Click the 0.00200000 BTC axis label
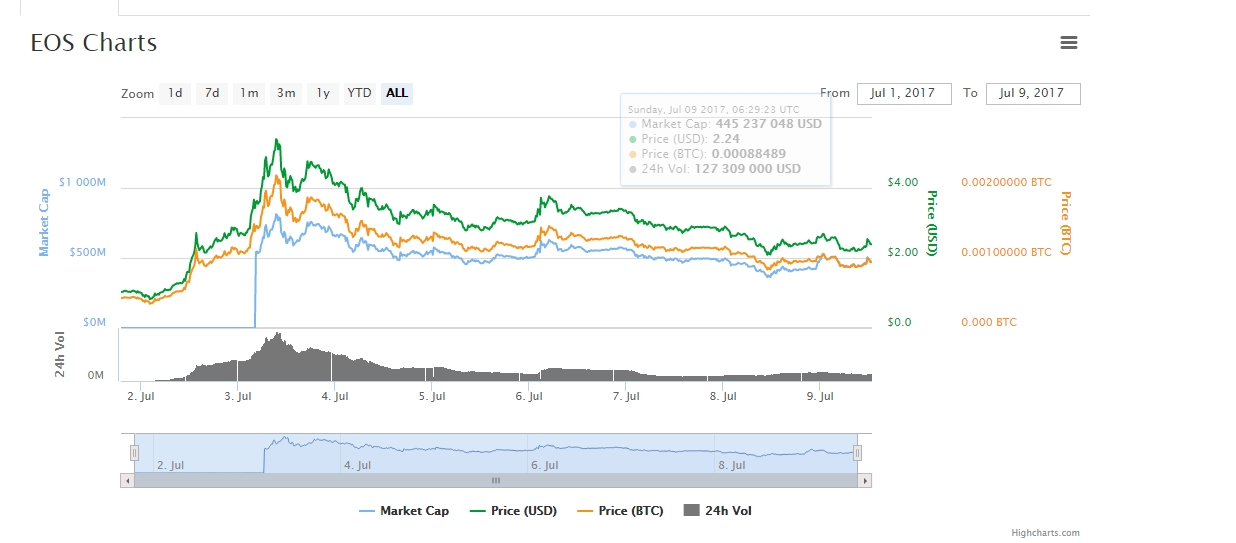1236x543 pixels. pyautogui.click(x=1006, y=183)
